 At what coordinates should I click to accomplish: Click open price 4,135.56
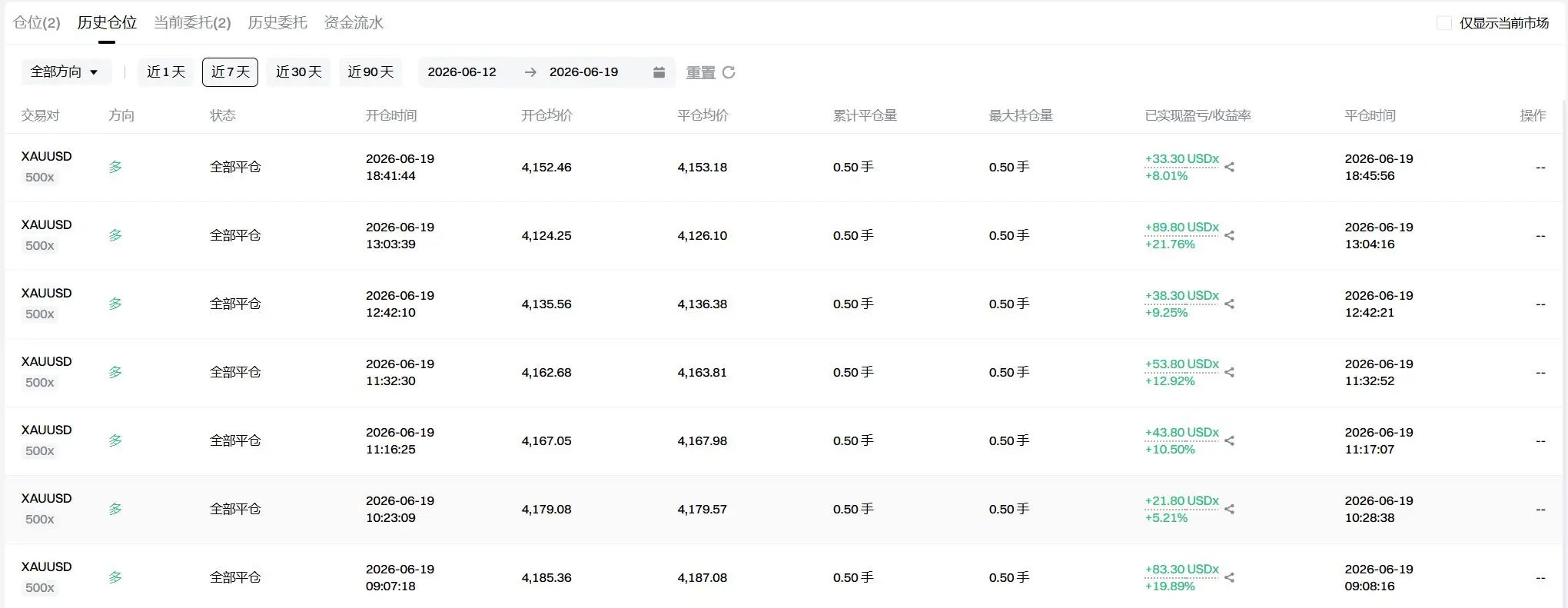[546, 304]
